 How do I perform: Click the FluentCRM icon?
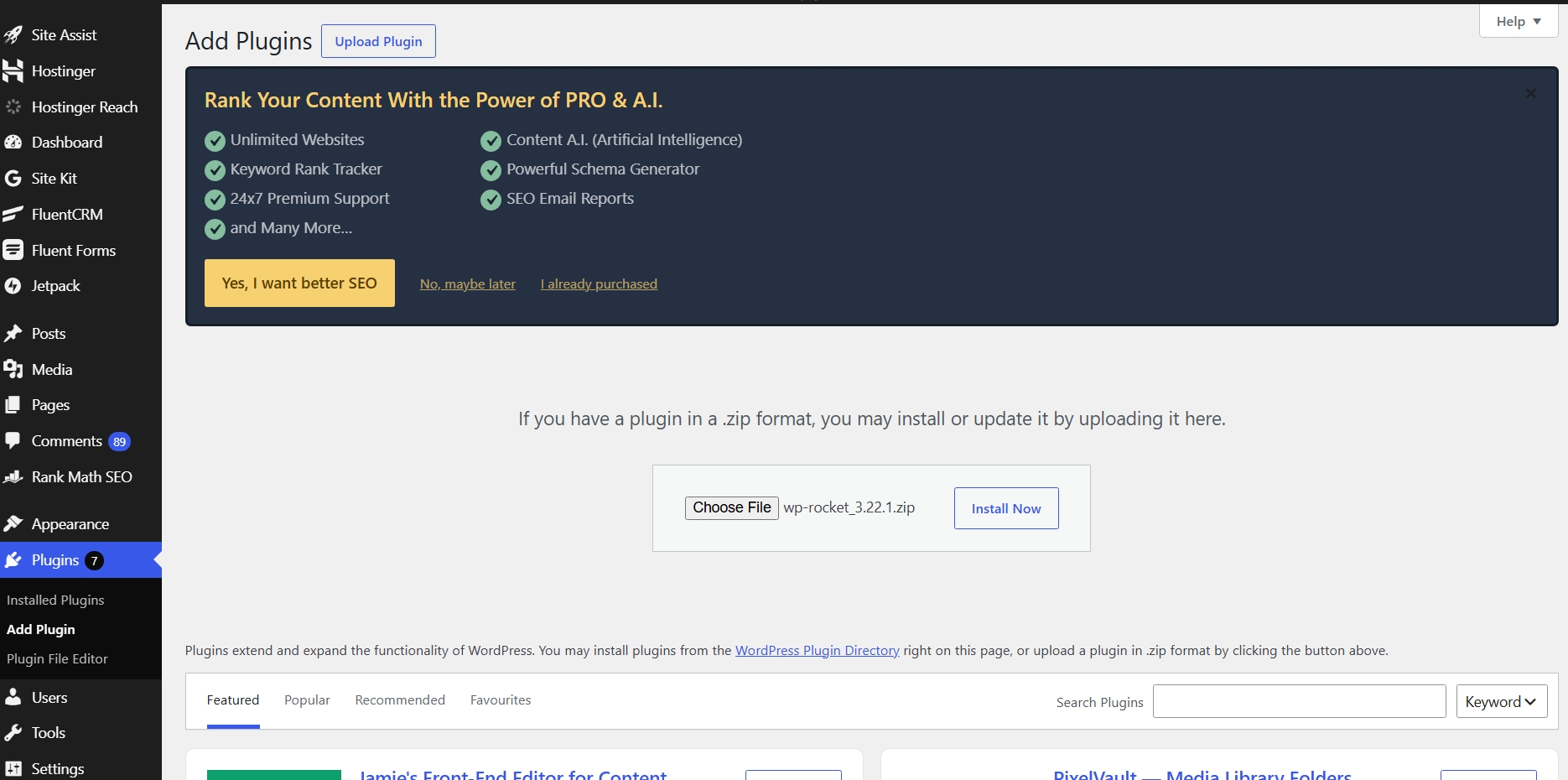13,215
